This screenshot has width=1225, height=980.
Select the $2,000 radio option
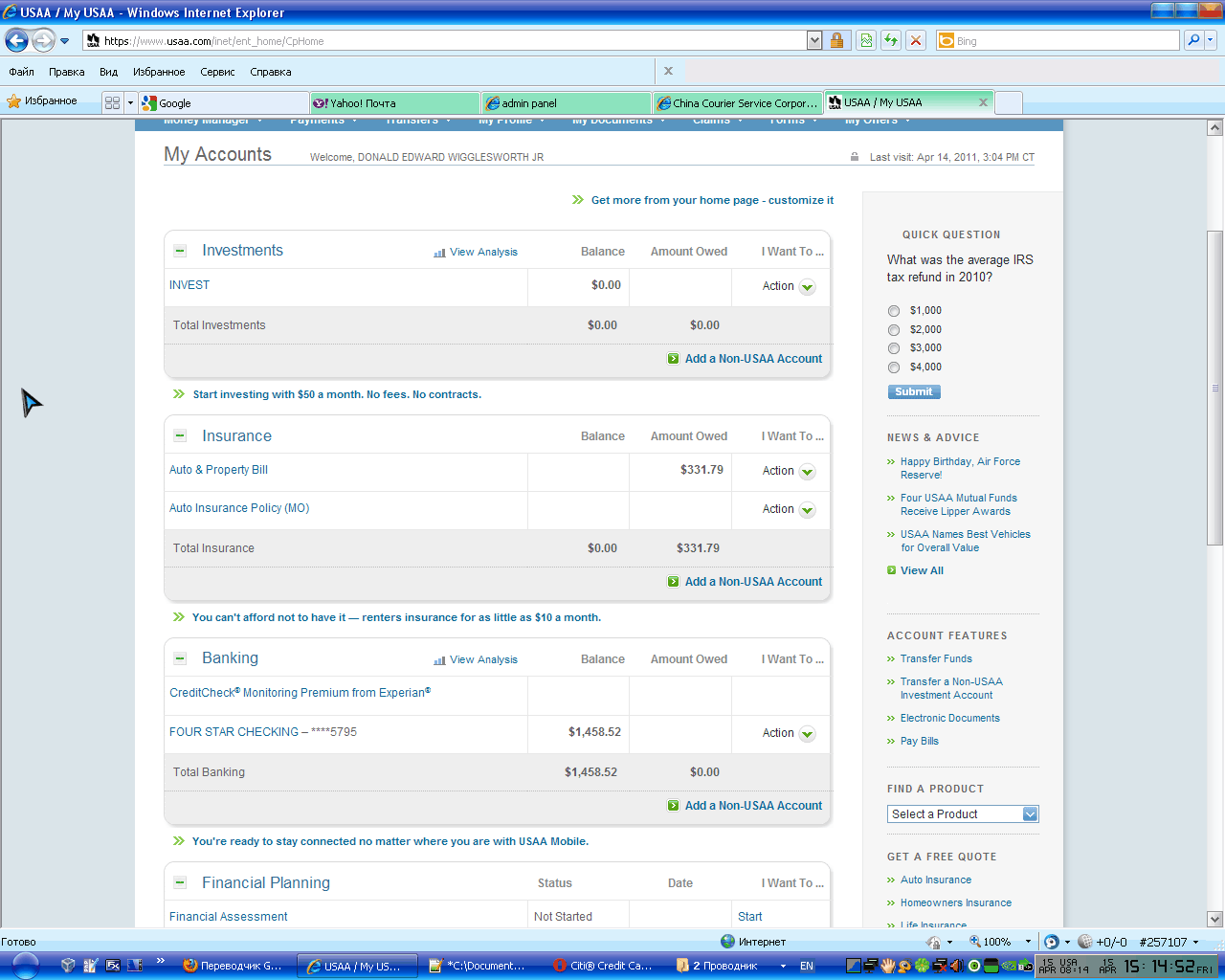894,330
